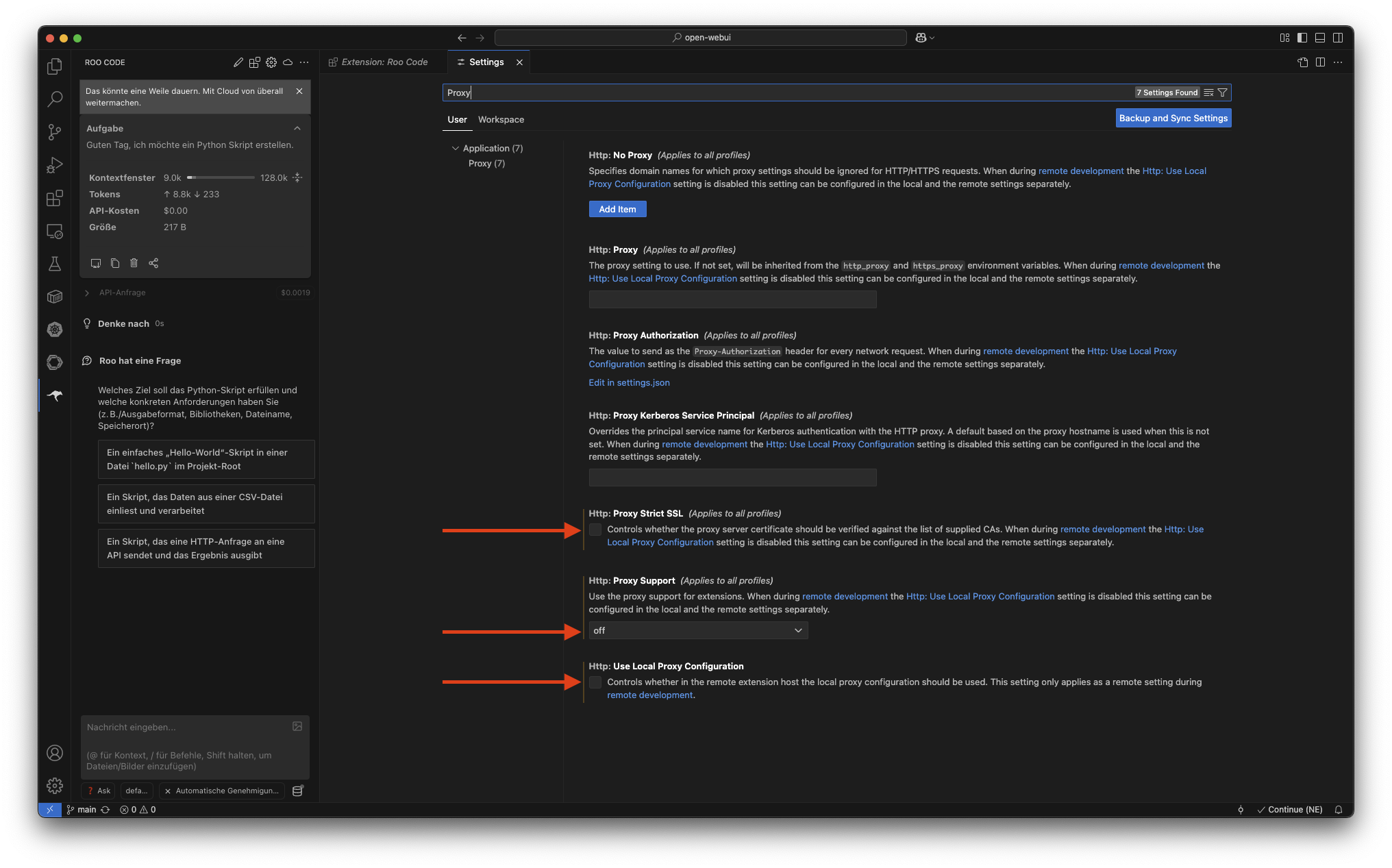Export the task history with the download icon

tap(96, 263)
